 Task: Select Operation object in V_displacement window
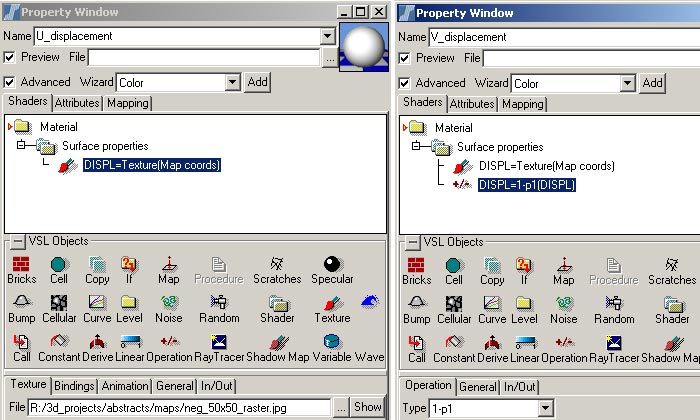(564, 349)
